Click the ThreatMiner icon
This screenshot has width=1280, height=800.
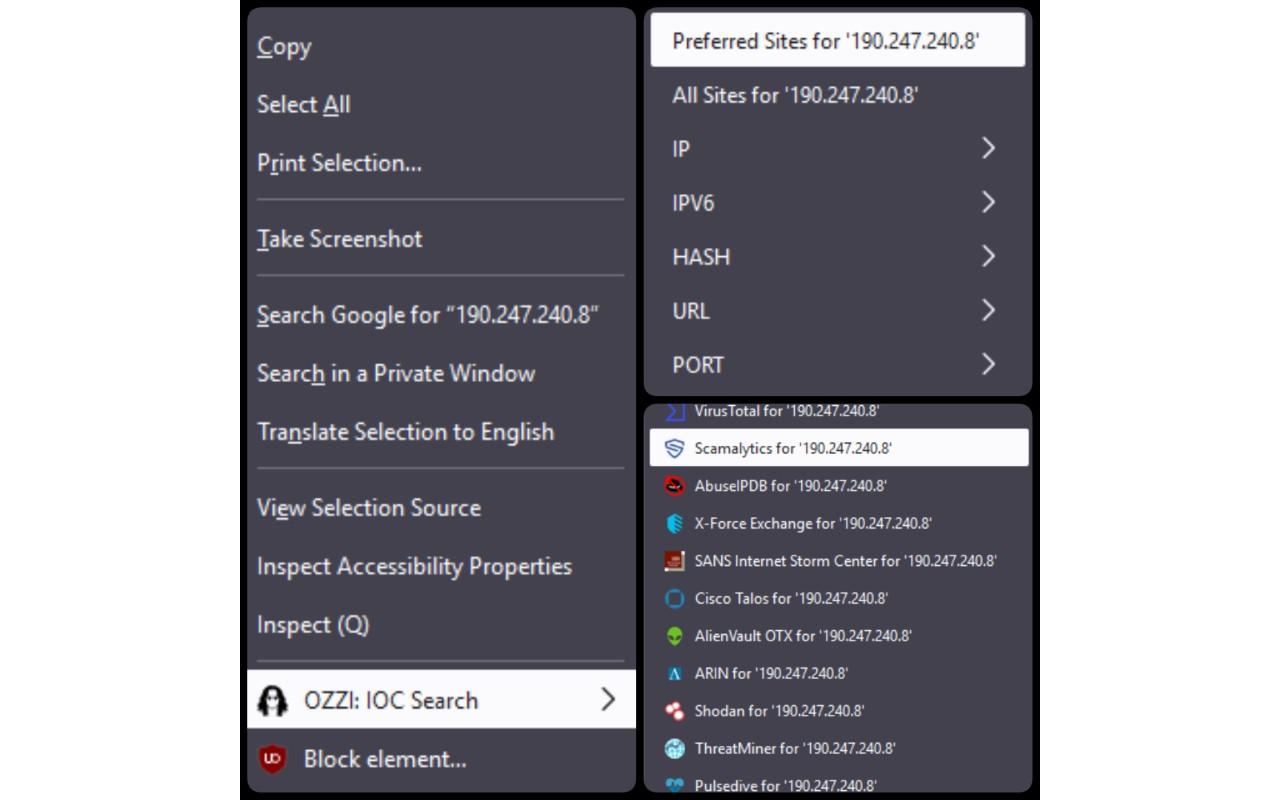(x=675, y=748)
